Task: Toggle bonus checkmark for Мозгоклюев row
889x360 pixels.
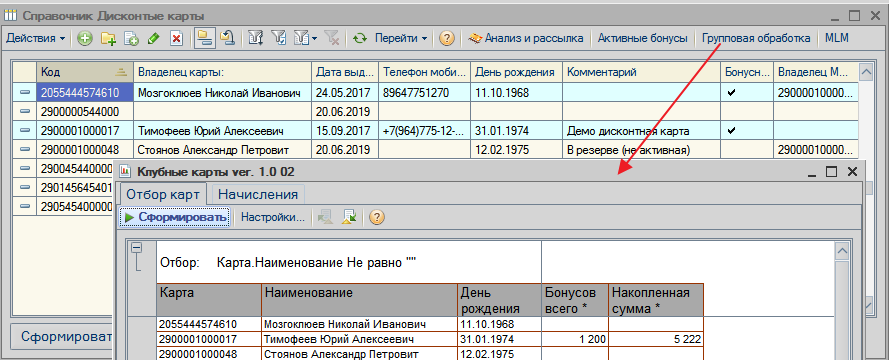Action: tap(731, 92)
